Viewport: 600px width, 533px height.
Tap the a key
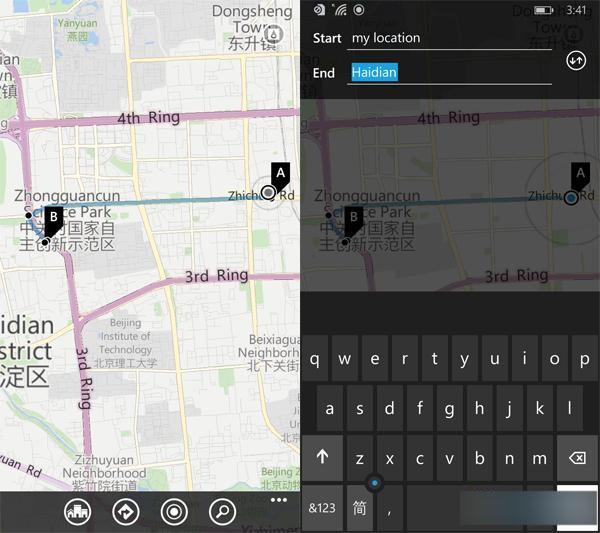329,408
